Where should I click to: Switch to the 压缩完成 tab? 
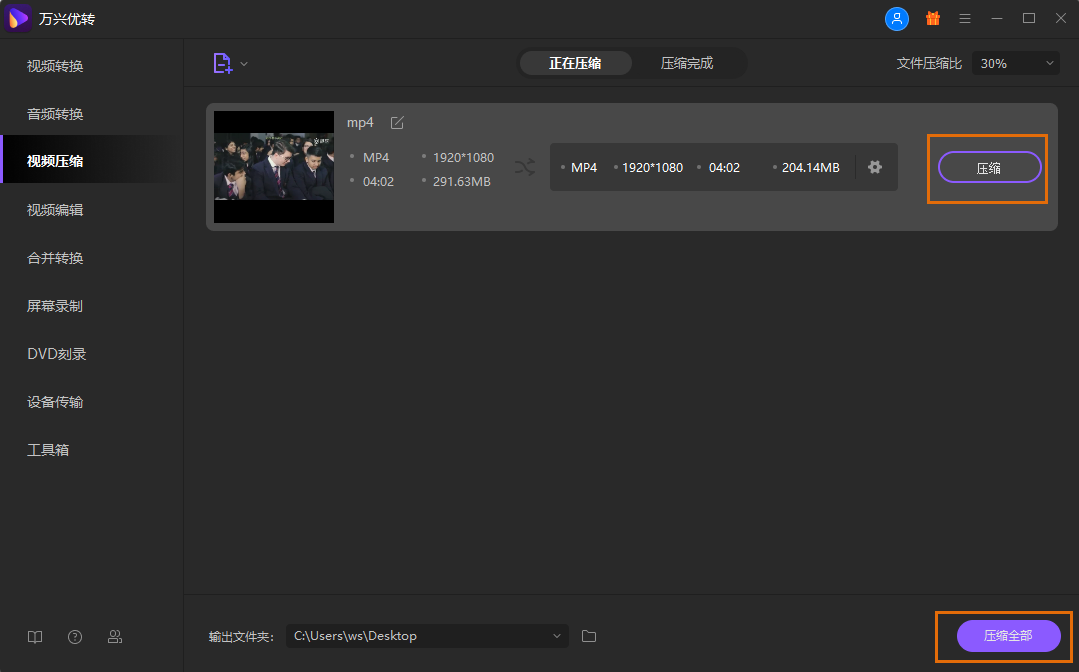tap(687, 63)
